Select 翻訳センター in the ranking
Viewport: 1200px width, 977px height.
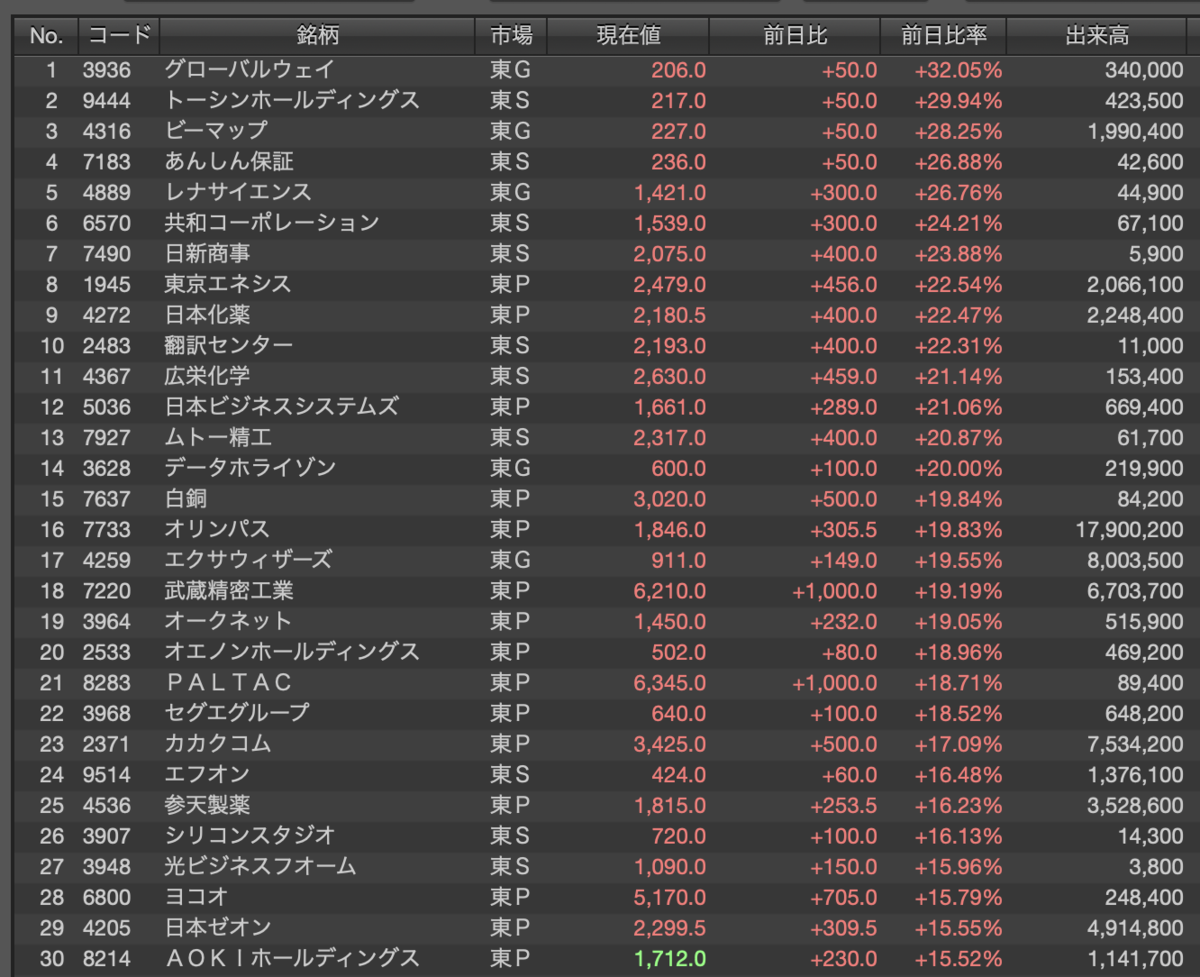(229, 346)
